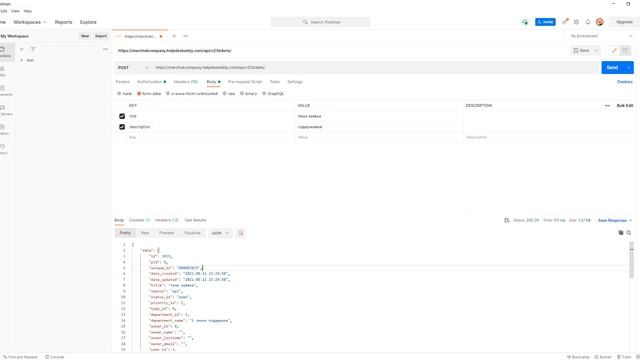The image size is (640, 360).
Task: Open the form-data column options three-dot icon
Action: [x=607, y=106]
